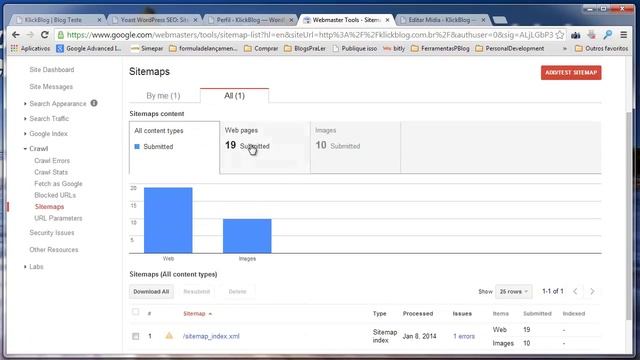Screen dimensions: 640x360
Task: Open the 25 rows dropdown
Action: click(x=513, y=291)
